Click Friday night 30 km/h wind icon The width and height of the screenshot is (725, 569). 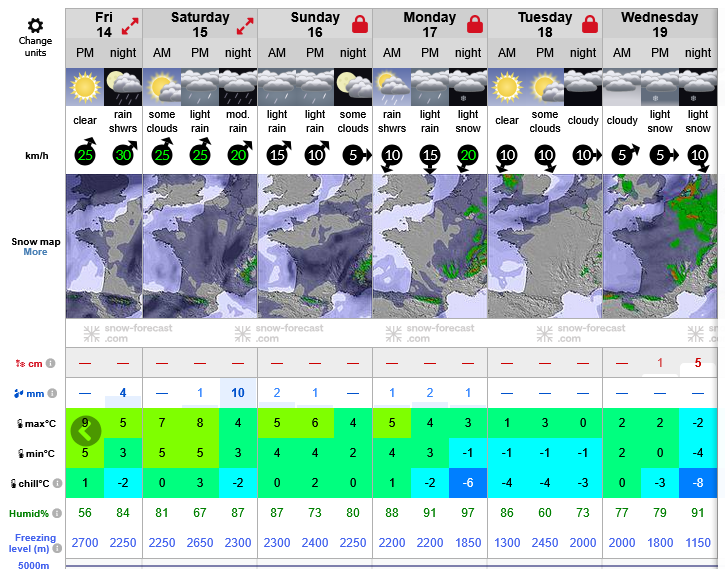coord(124,153)
